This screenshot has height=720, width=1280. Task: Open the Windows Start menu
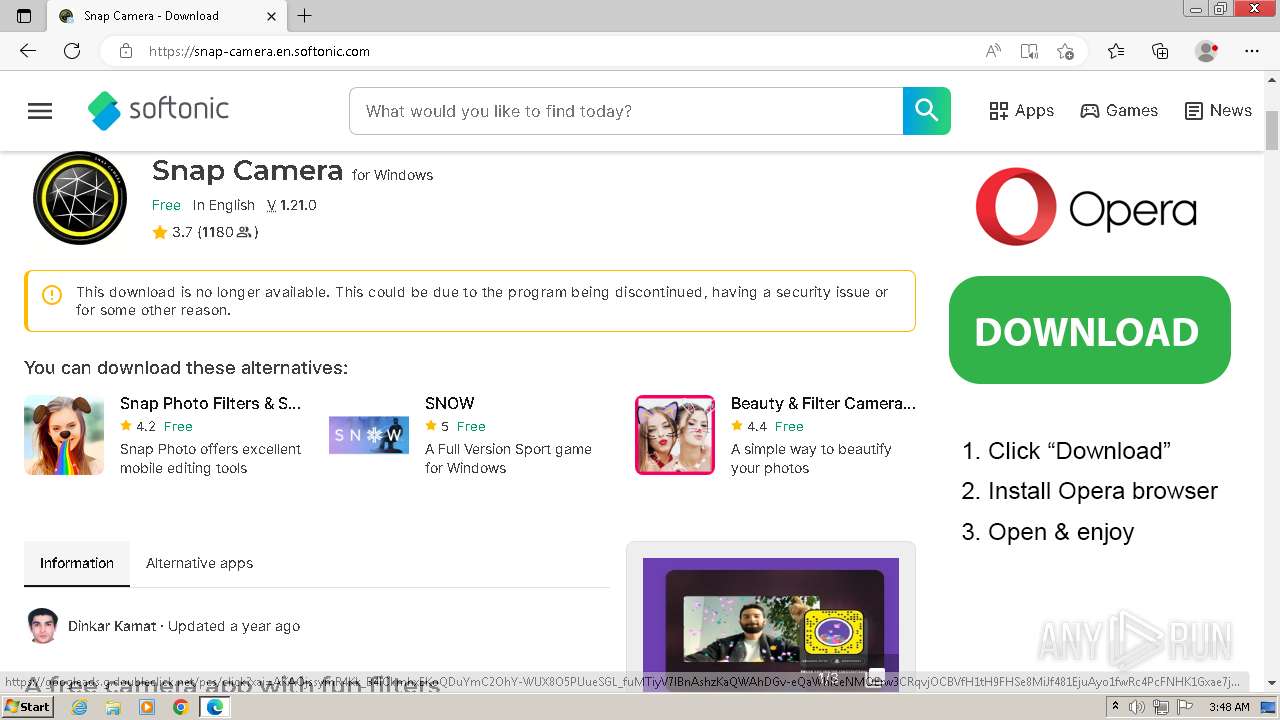[x=28, y=707]
